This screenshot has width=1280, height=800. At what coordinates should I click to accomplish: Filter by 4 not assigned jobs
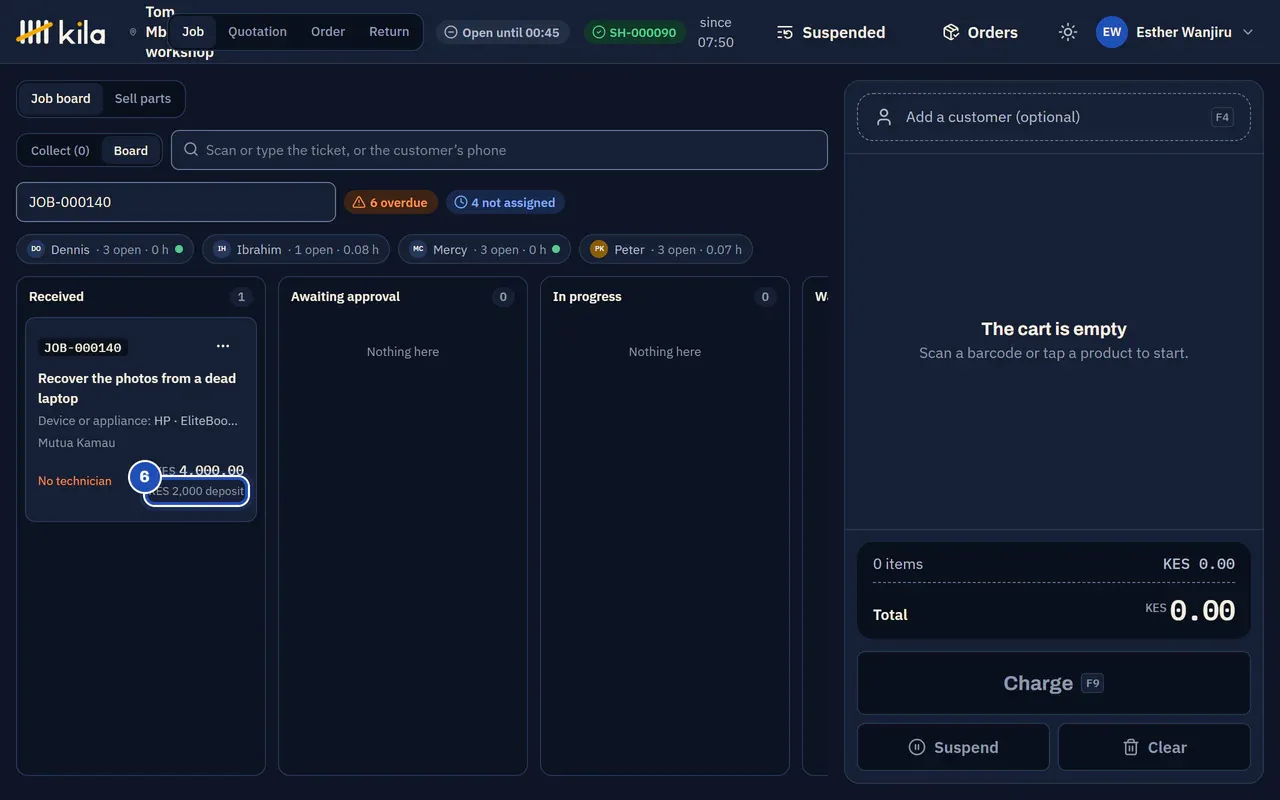point(505,202)
